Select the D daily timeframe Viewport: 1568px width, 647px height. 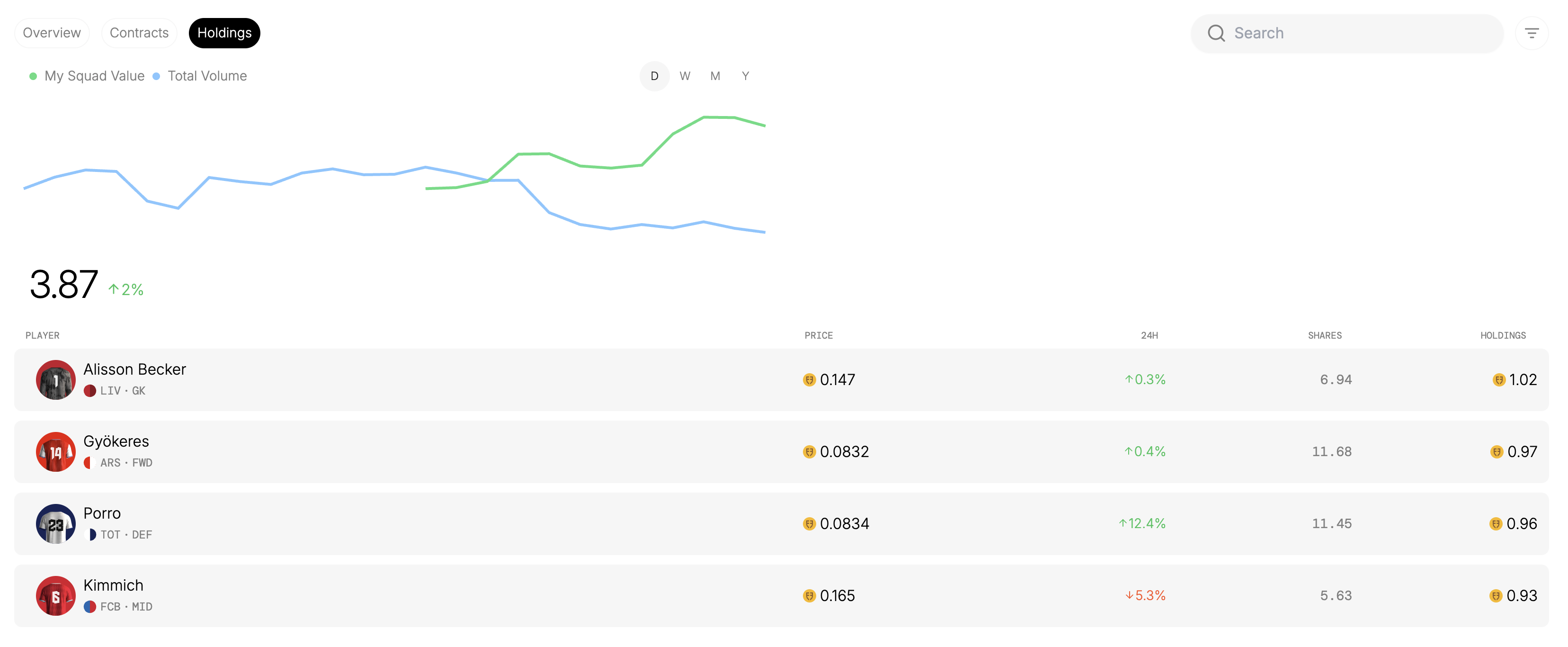coord(654,76)
